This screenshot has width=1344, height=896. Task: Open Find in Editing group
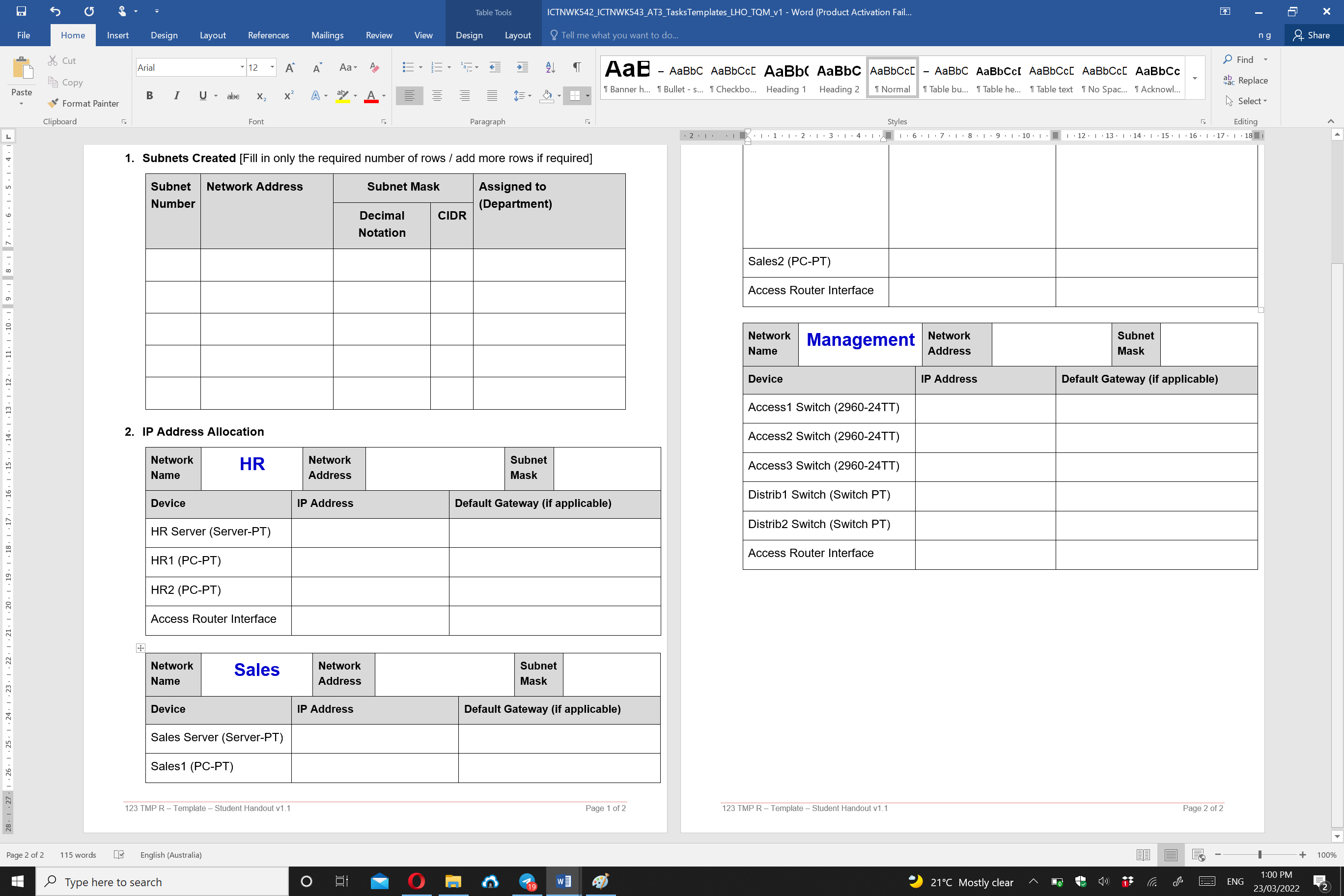[1238, 59]
